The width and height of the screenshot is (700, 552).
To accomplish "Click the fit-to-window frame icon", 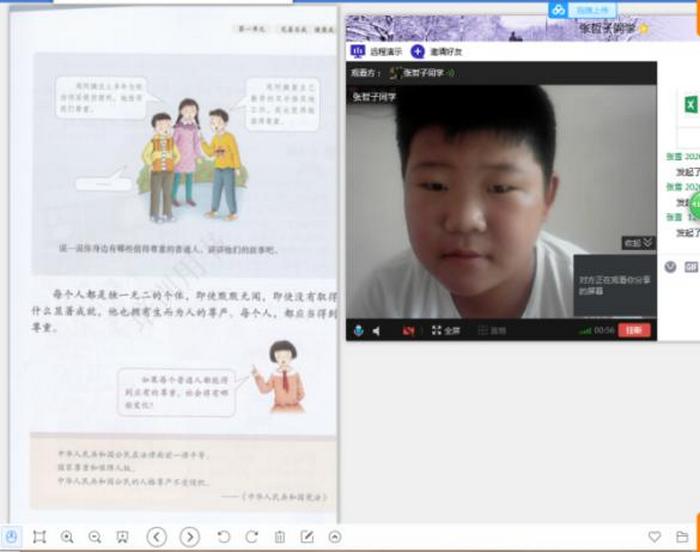I will pyautogui.click(x=39, y=537).
